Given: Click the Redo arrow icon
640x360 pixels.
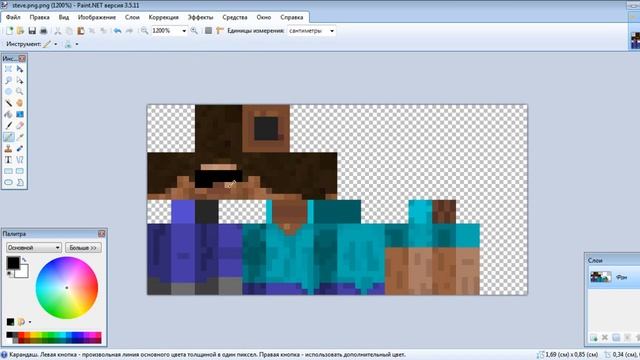Looking at the screenshot, I should [x=129, y=31].
